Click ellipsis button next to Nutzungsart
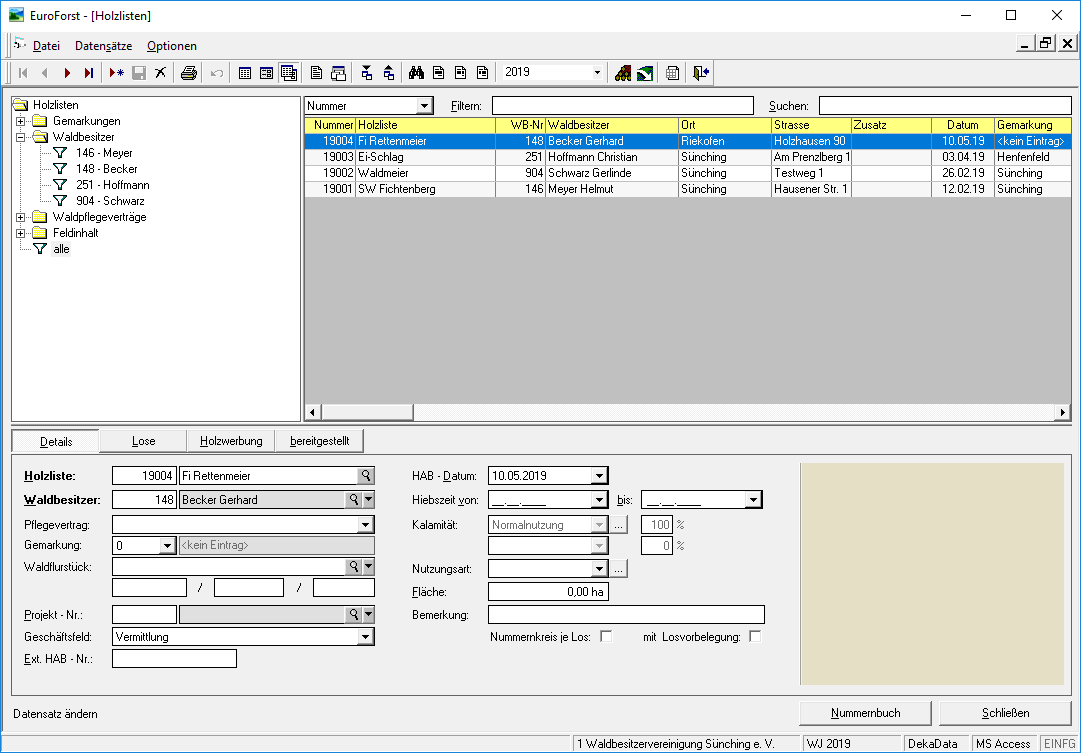This screenshot has width=1081, height=753. click(x=618, y=570)
